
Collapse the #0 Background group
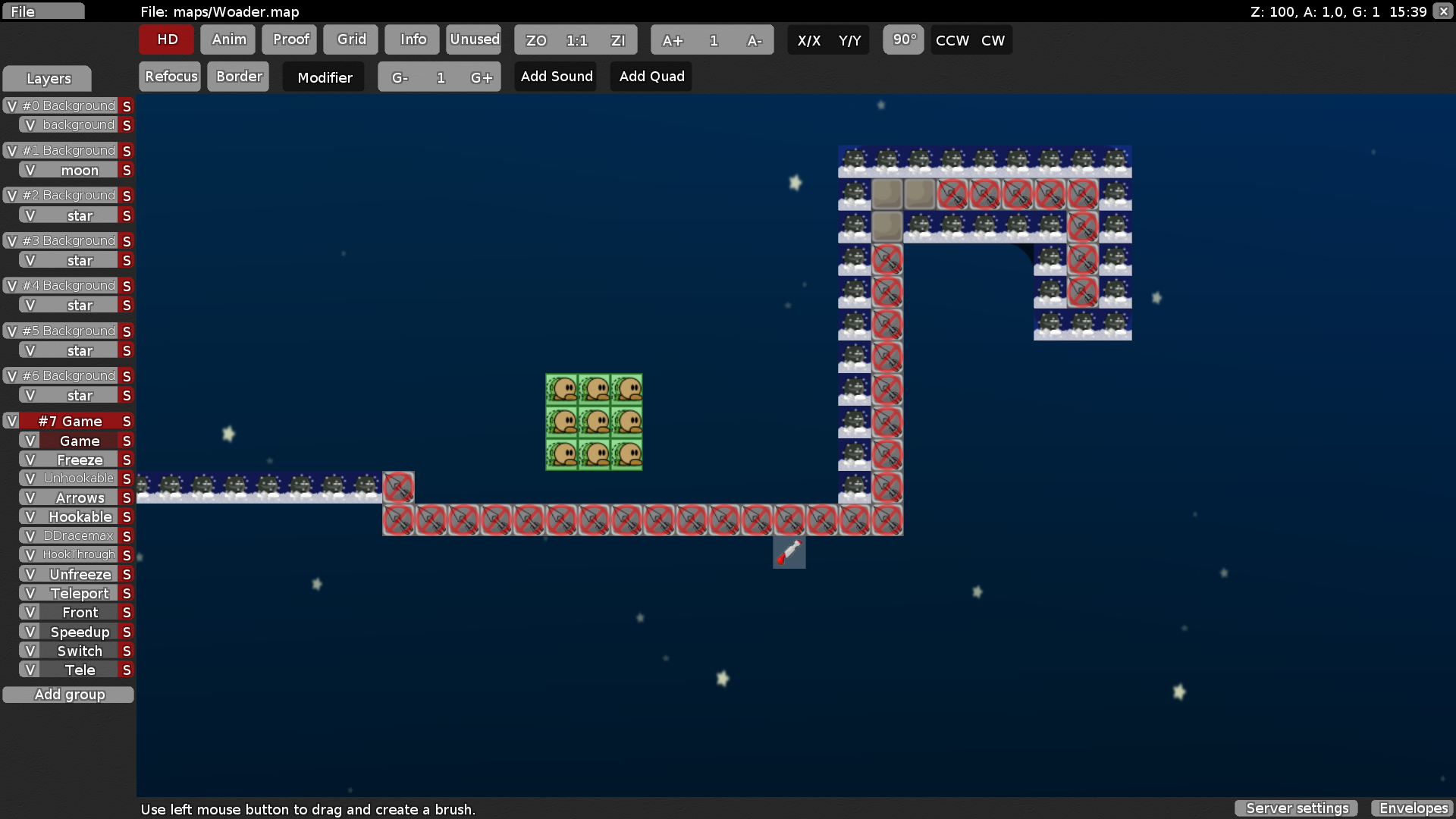pyautogui.click(x=69, y=105)
